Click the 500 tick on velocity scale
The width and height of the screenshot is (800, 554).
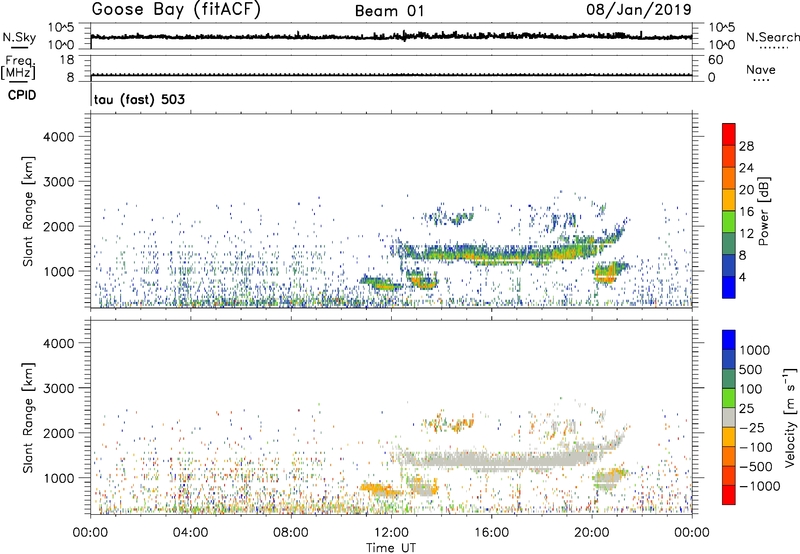tap(751, 369)
